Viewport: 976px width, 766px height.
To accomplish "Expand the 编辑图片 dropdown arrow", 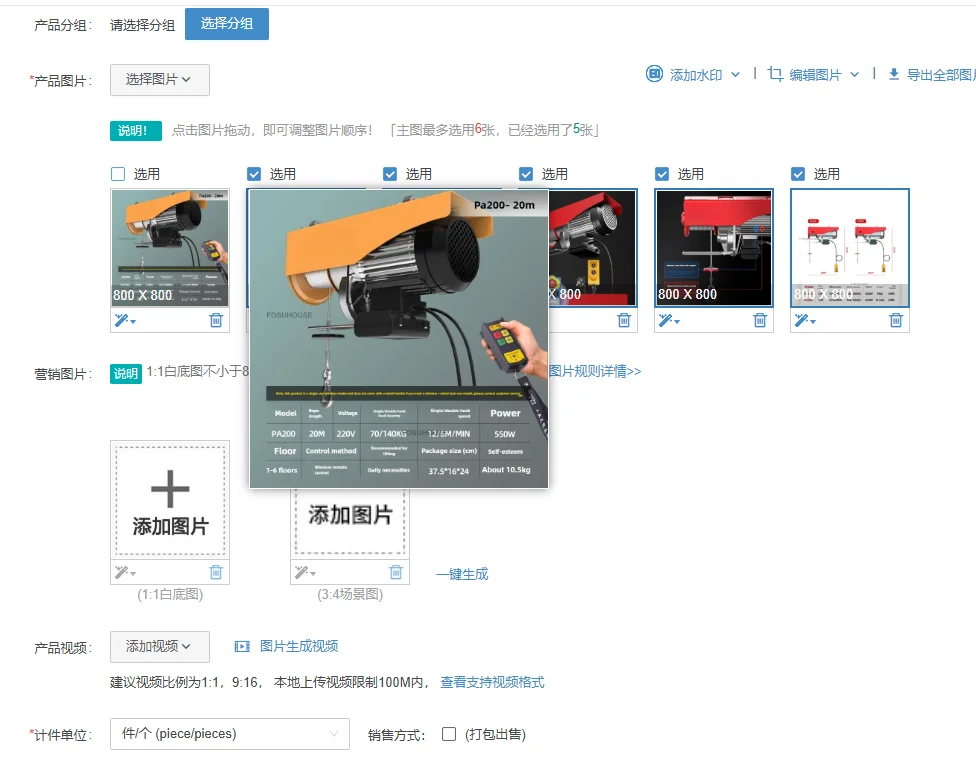I will [855, 75].
